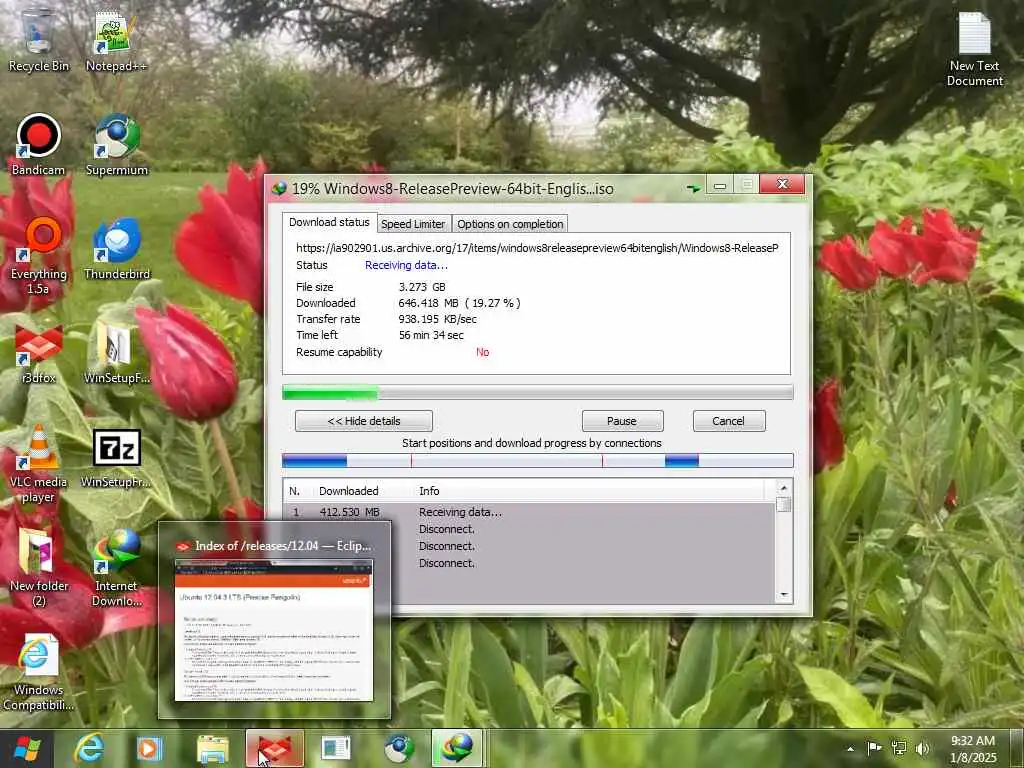1024x768 pixels.
Task: Click the file size value 3.273 GB
Action: 422,287
